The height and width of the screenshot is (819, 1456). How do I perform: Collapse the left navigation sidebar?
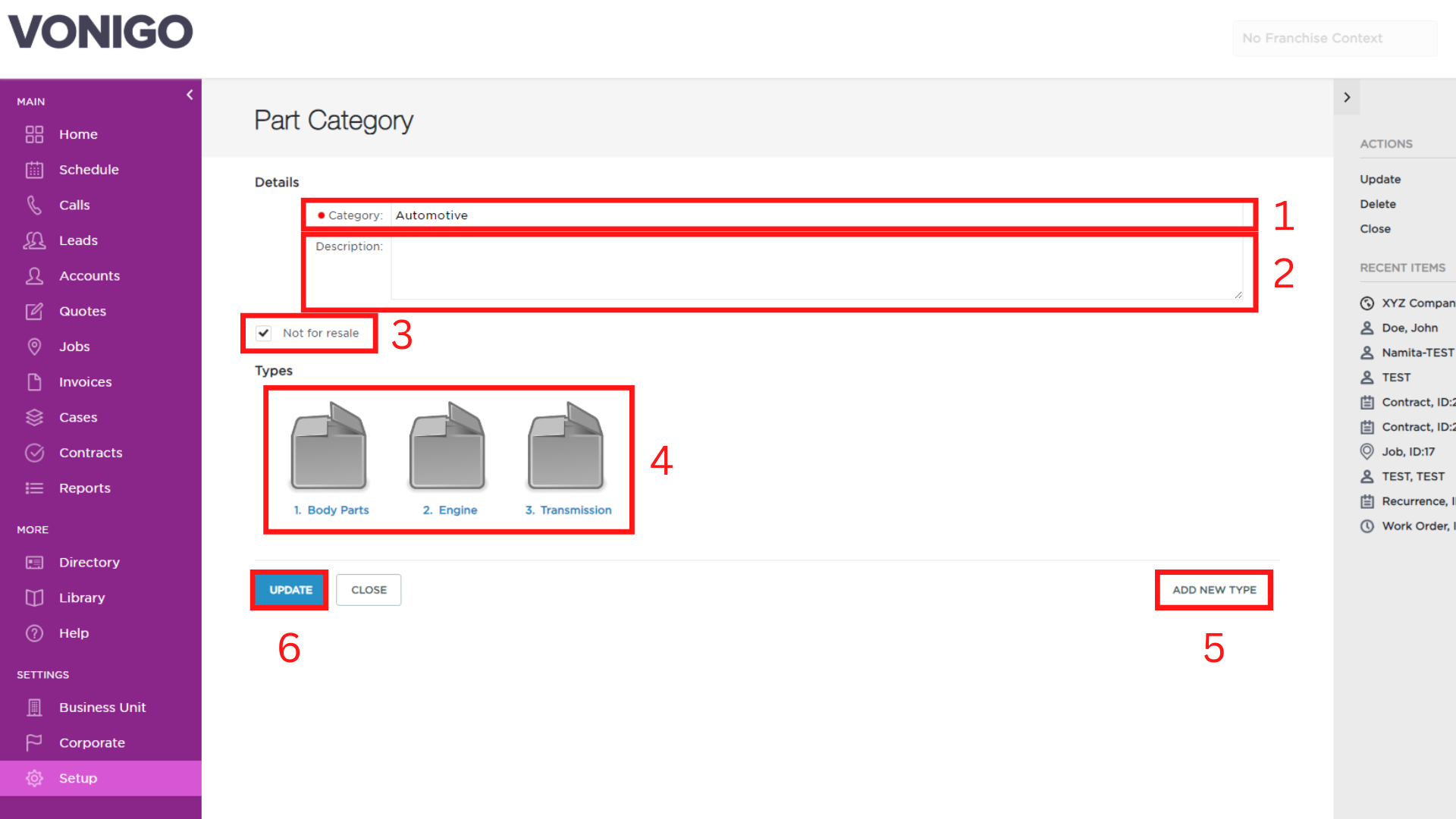190,95
